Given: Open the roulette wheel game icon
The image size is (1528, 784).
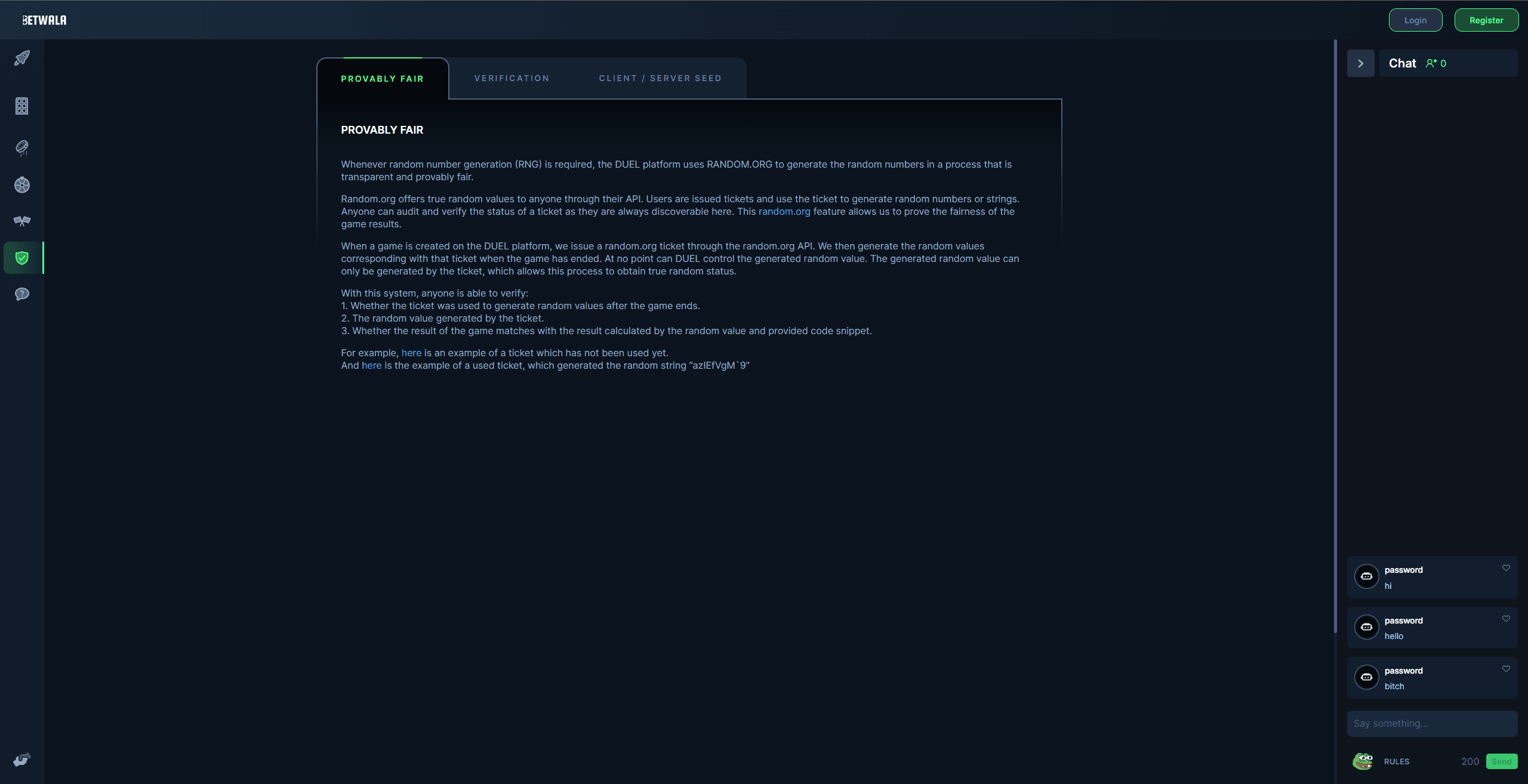Looking at the screenshot, I should click(22, 185).
